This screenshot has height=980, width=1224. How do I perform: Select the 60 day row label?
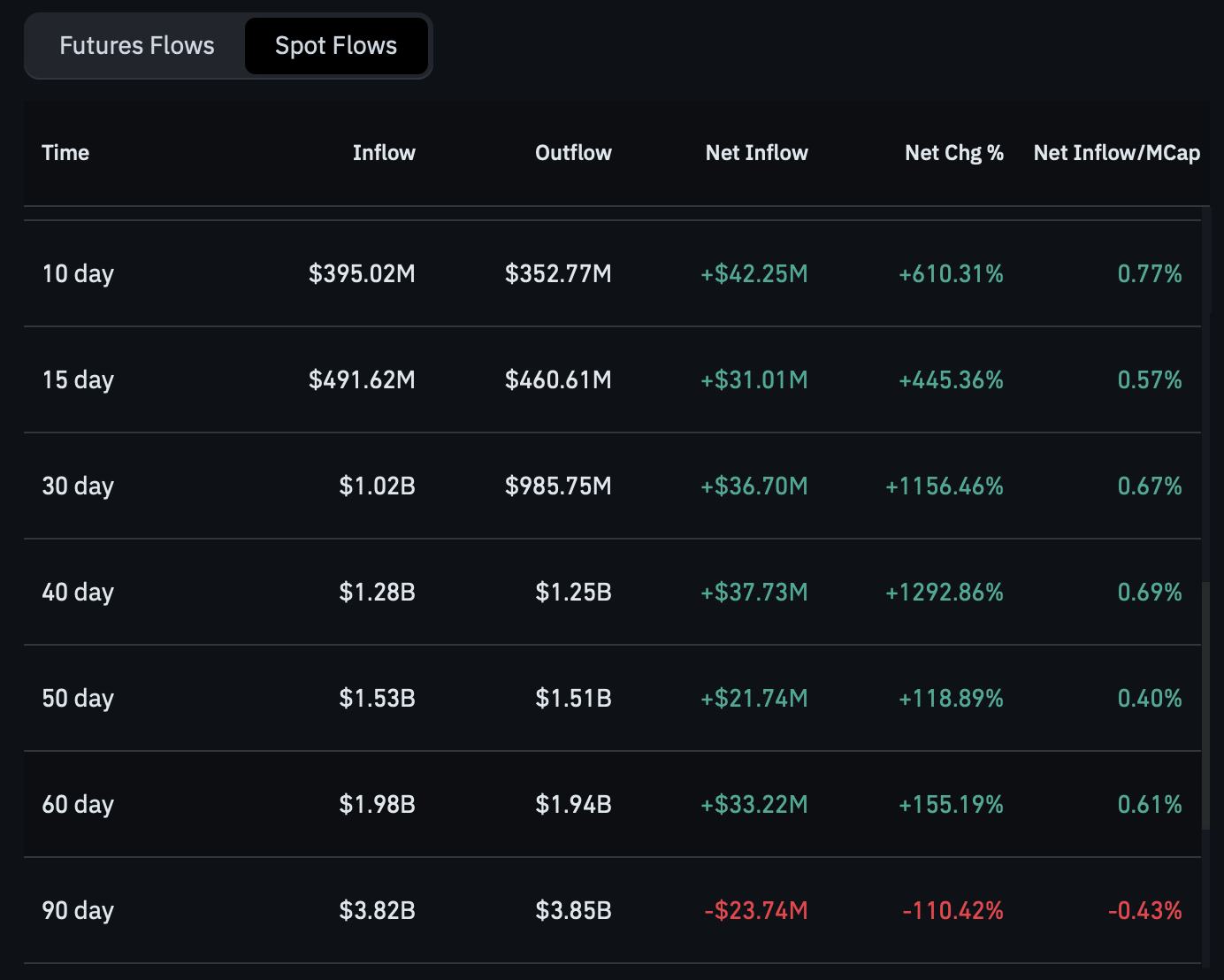coord(78,805)
